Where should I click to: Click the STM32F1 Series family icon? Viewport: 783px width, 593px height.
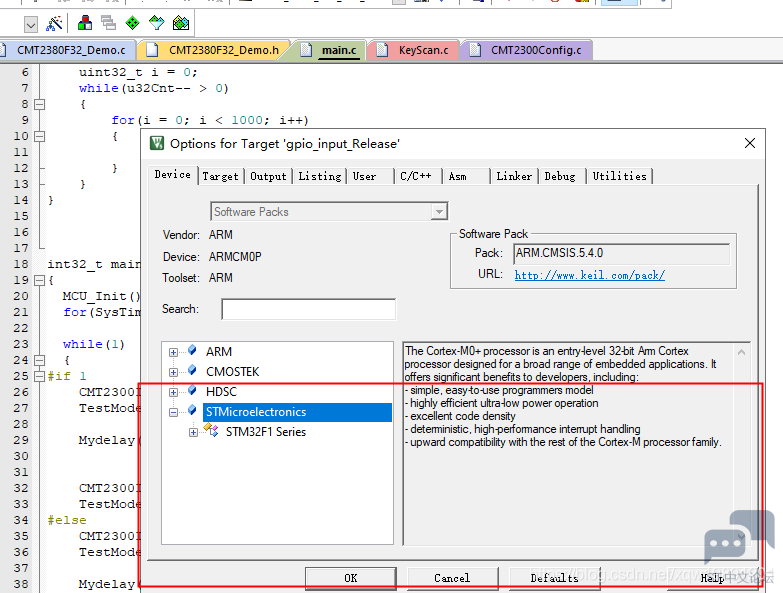tap(211, 430)
